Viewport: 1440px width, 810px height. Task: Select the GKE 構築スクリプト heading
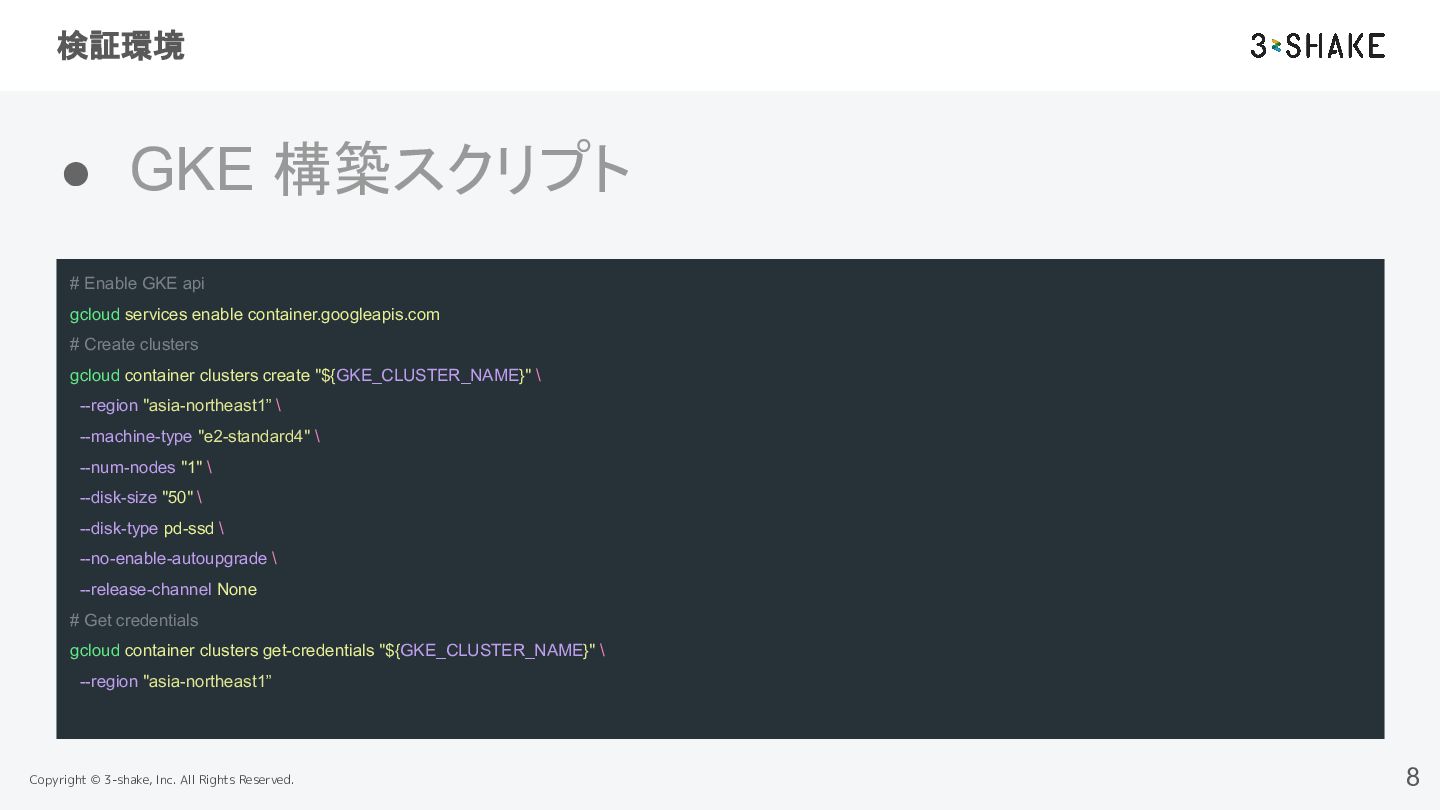(381, 169)
